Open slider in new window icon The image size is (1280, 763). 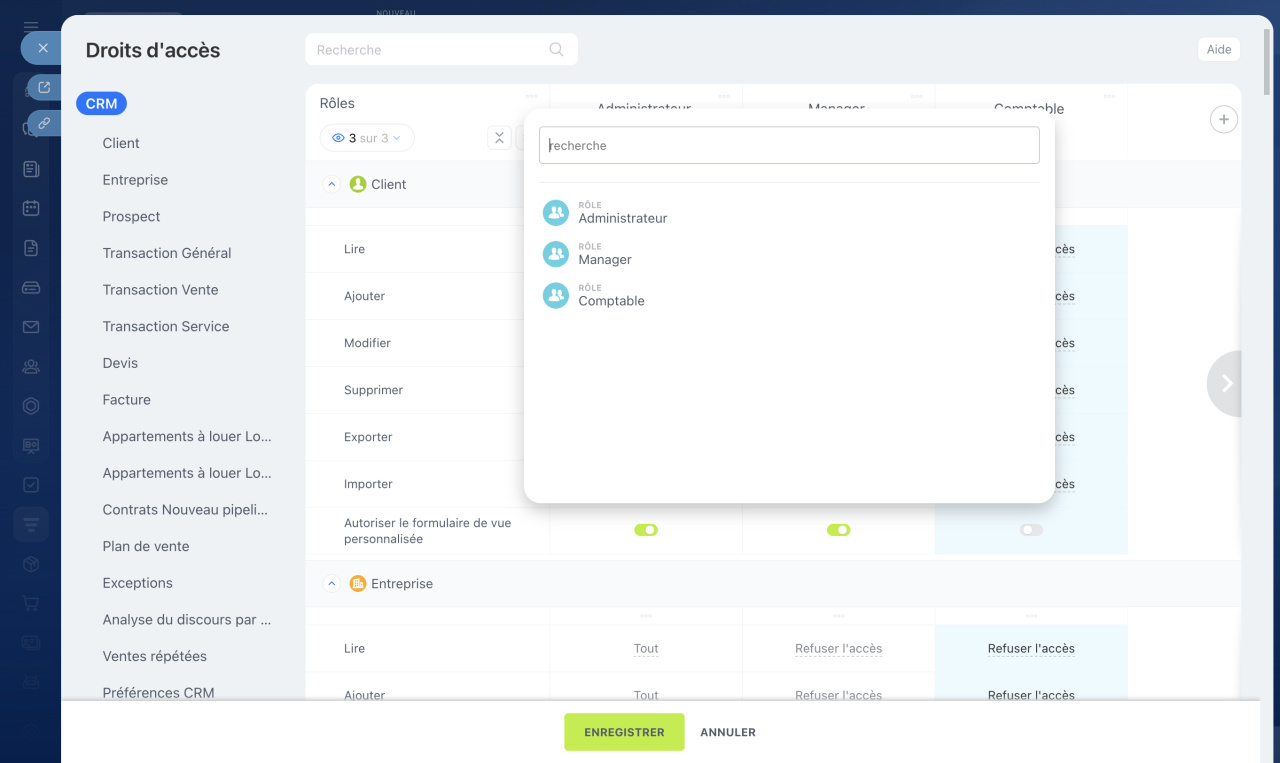43,88
